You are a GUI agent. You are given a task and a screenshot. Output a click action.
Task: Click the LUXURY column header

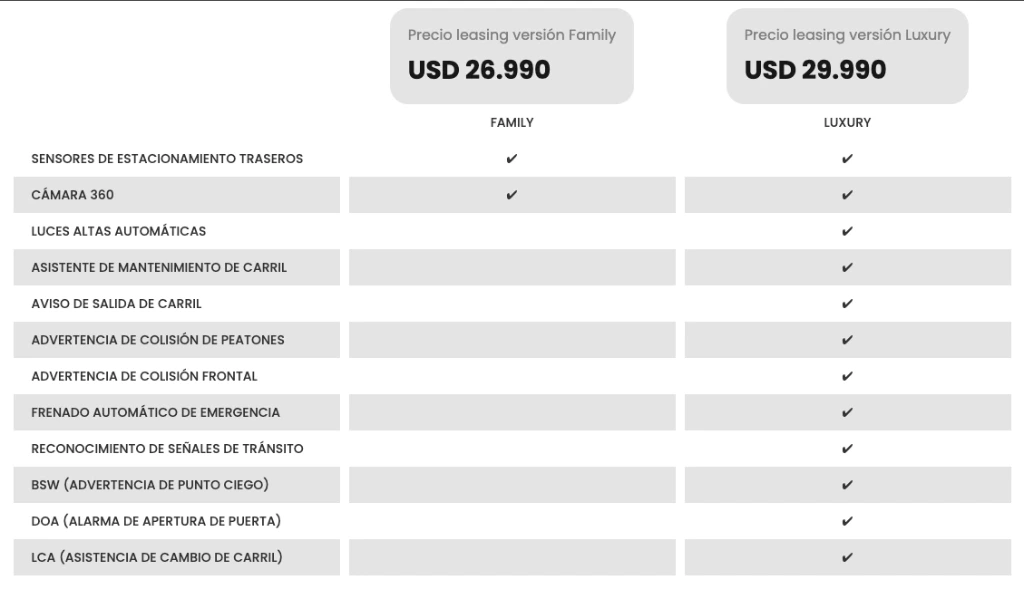tap(847, 123)
